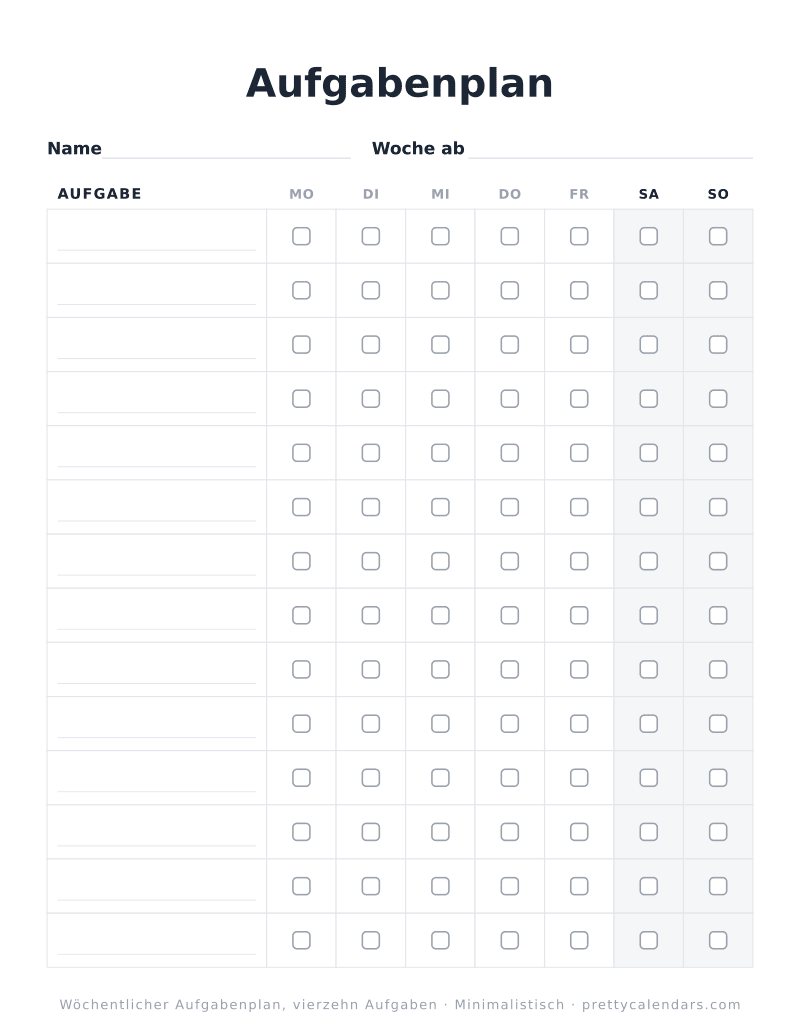Tick the third row MI checkbox

pos(440,344)
